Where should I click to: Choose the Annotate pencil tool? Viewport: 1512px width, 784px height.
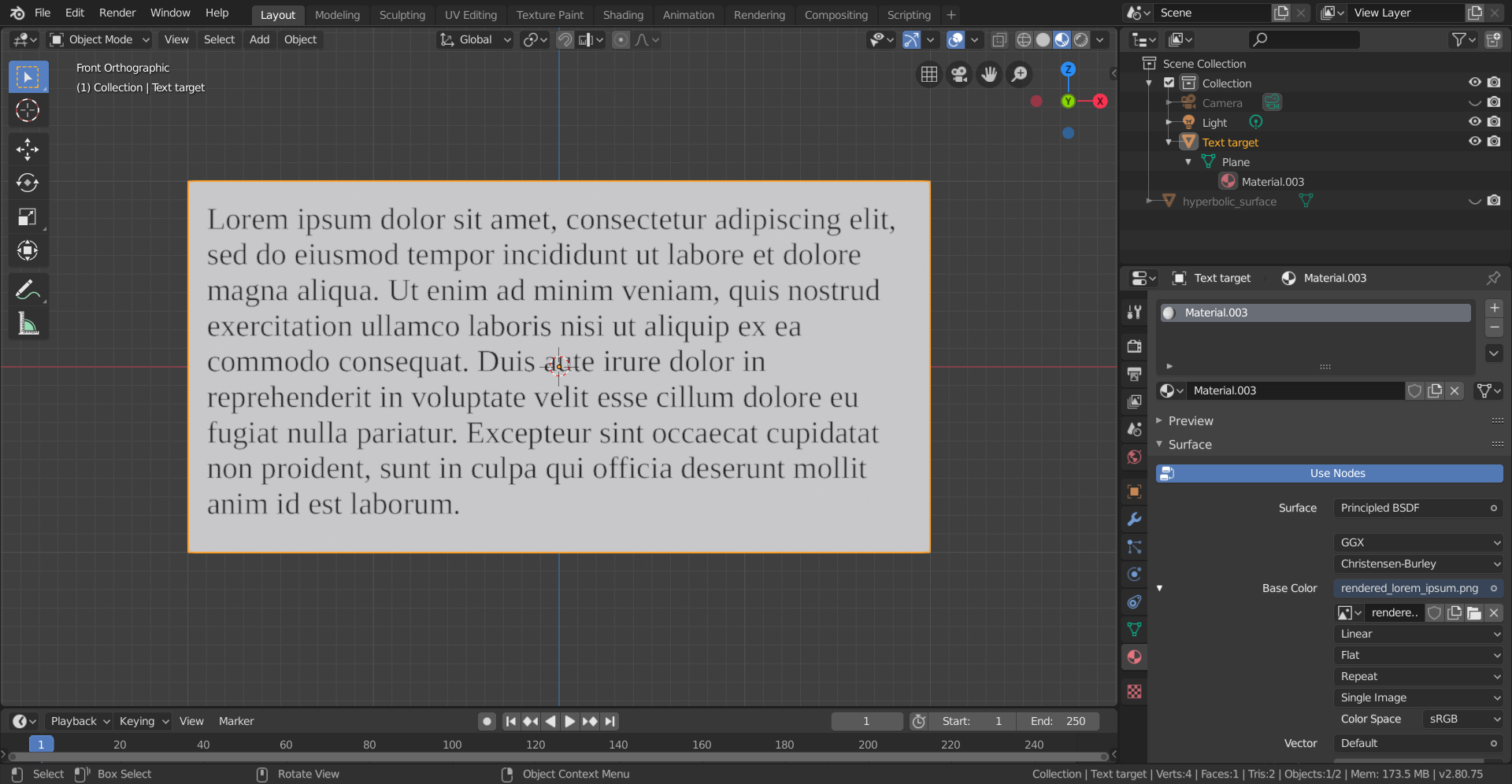click(x=28, y=290)
